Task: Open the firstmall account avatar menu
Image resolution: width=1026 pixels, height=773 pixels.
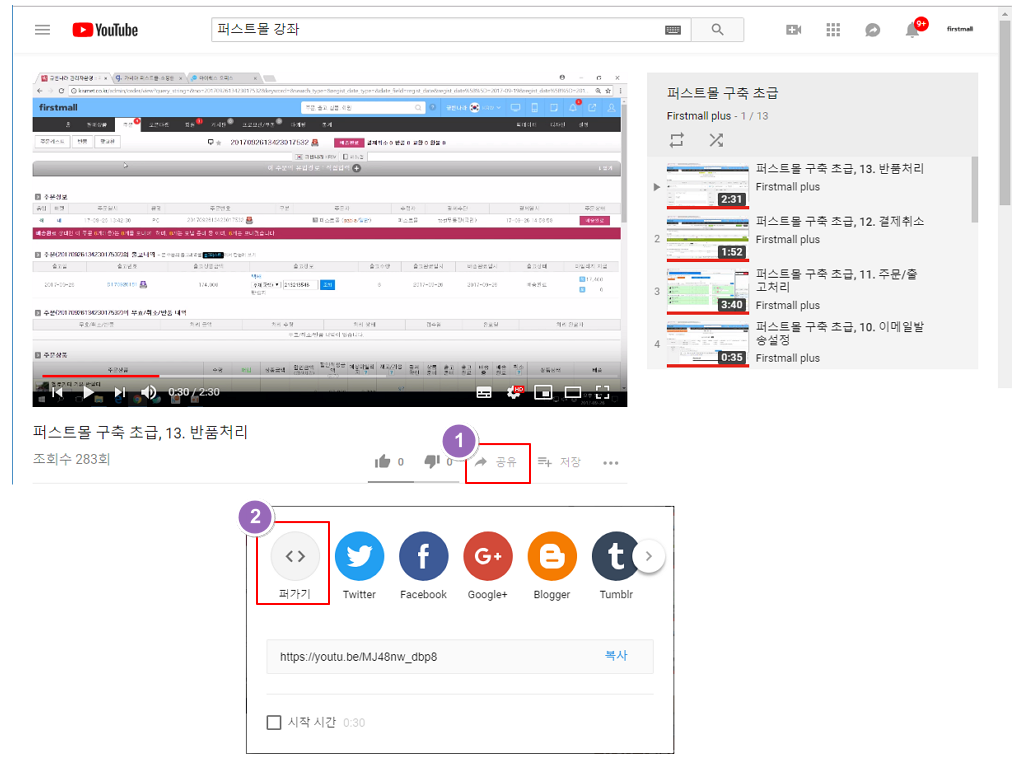Action: click(x=960, y=29)
